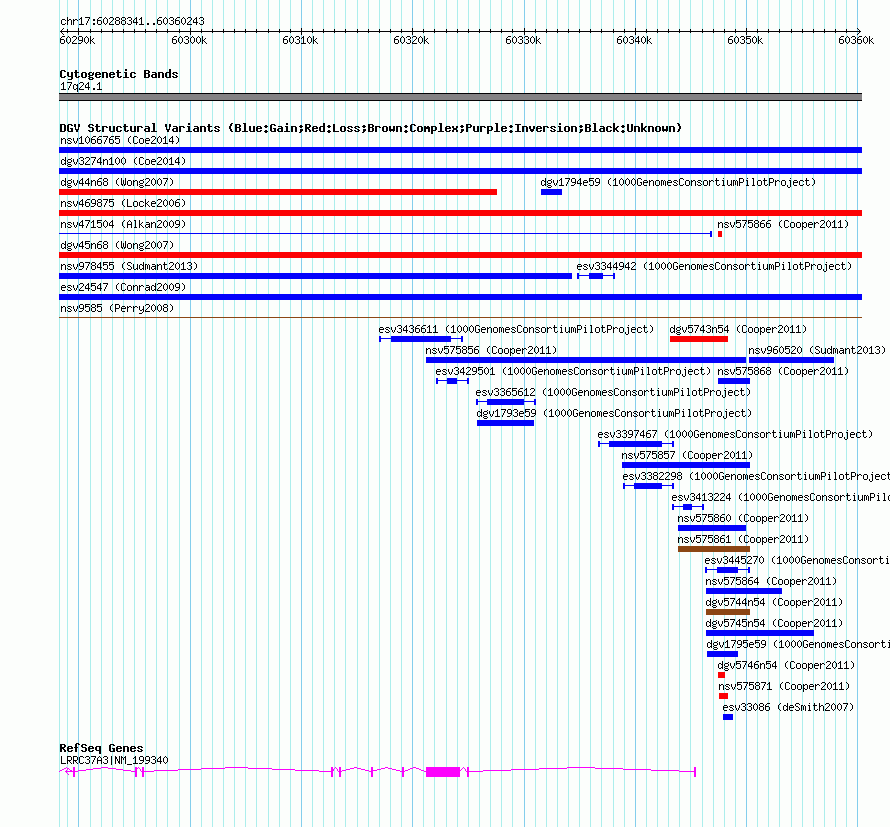Click the esv3382298 variant label
The width and height of the screenshot is (890, 827).
coord(756,476)
